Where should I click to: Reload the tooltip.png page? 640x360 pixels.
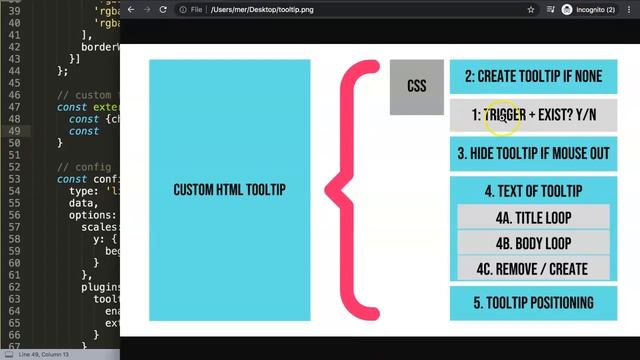click(163, 9)
